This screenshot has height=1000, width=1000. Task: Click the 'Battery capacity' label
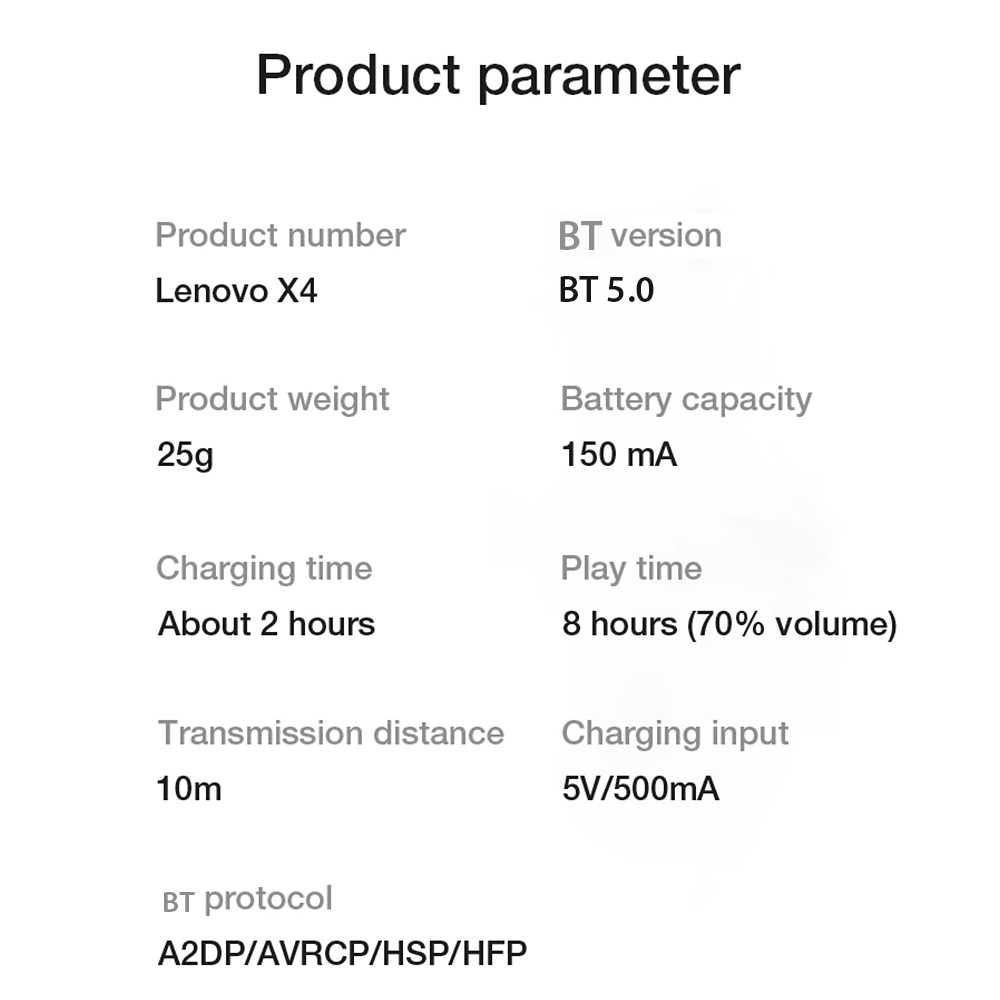click(x=686, y=399)
